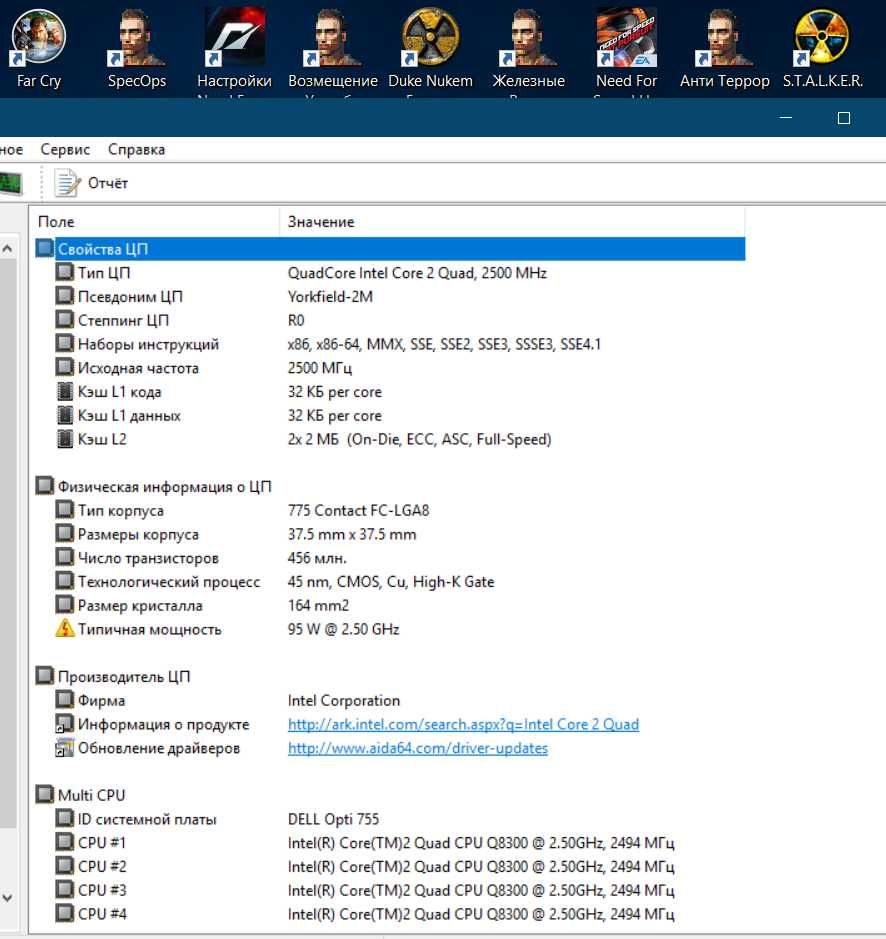Select the Псевдоним ЦП row
This screenshot has width=886, height=939.
tap(390, 296)
